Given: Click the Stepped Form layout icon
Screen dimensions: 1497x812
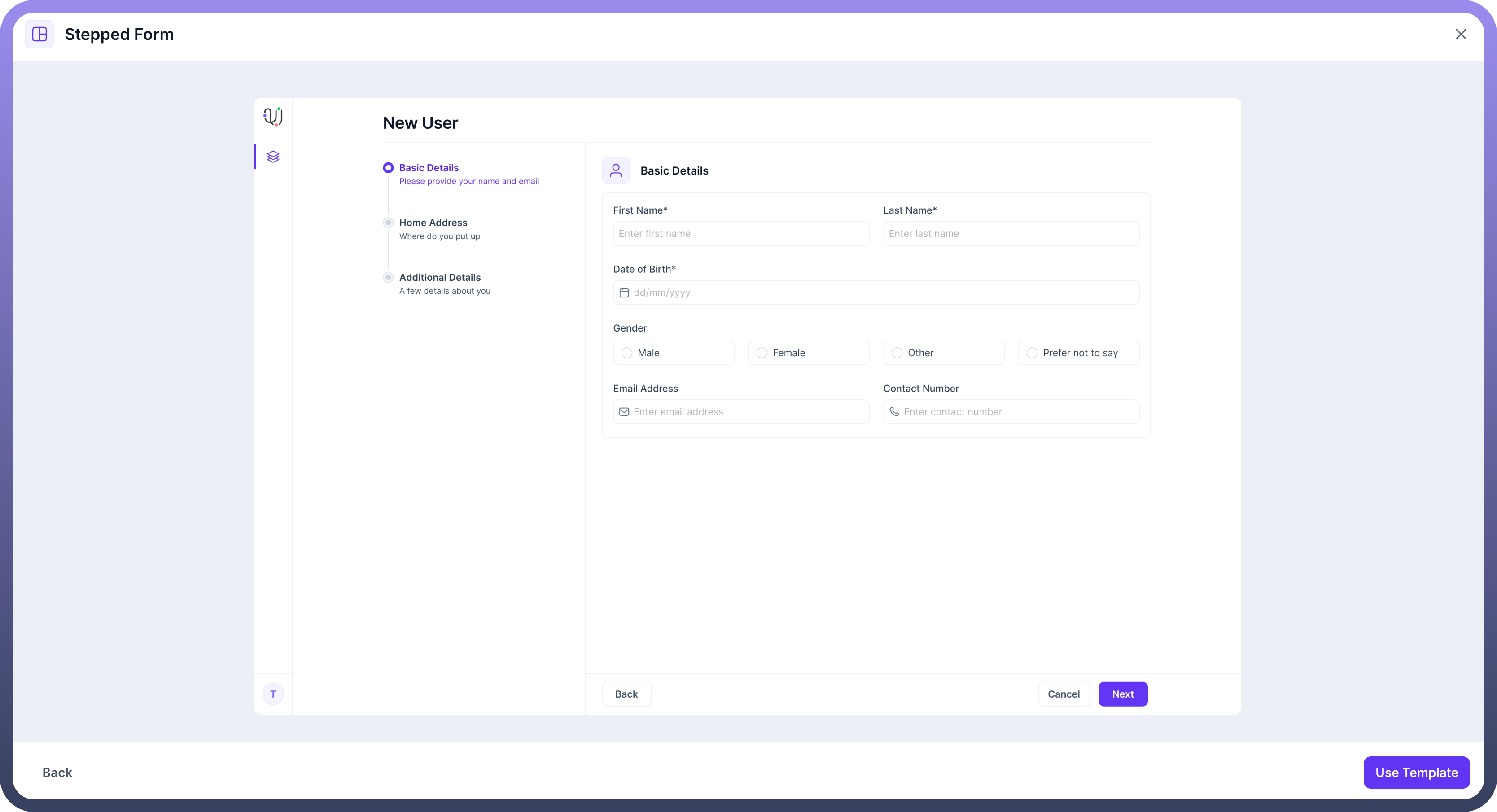Looking at the screenshot, I should [x=39, y=34].
